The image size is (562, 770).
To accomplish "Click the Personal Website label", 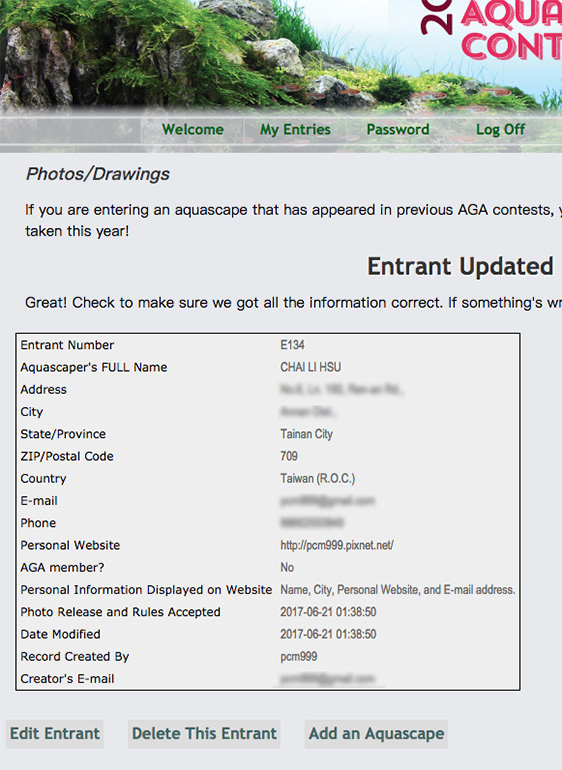I will [70, 545].
